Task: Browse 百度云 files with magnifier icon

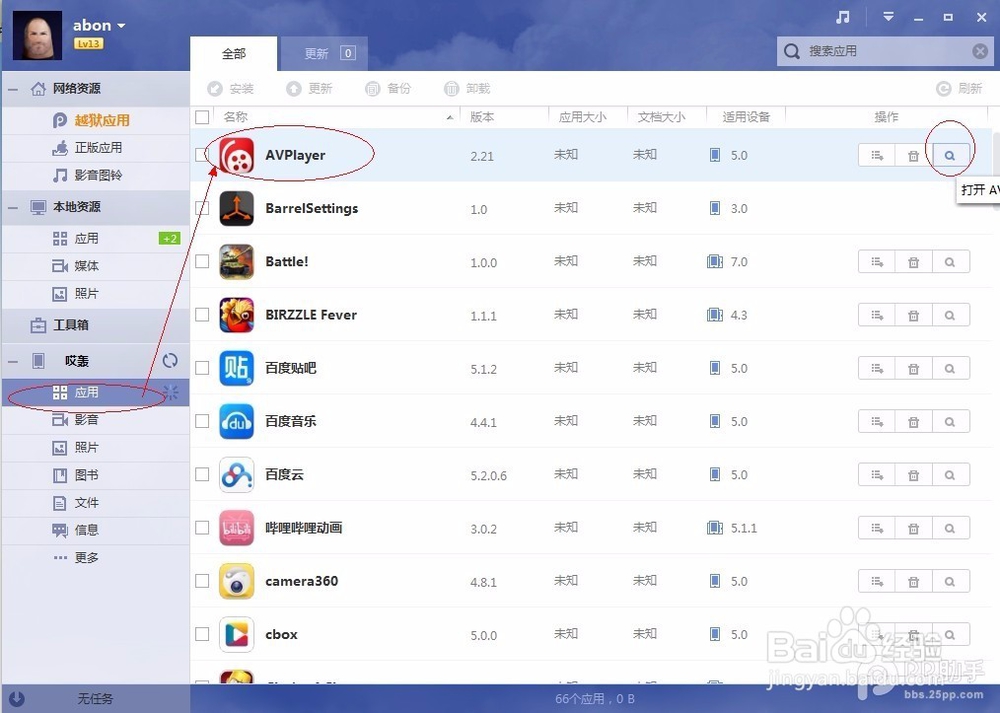Action: pos(950,474)
